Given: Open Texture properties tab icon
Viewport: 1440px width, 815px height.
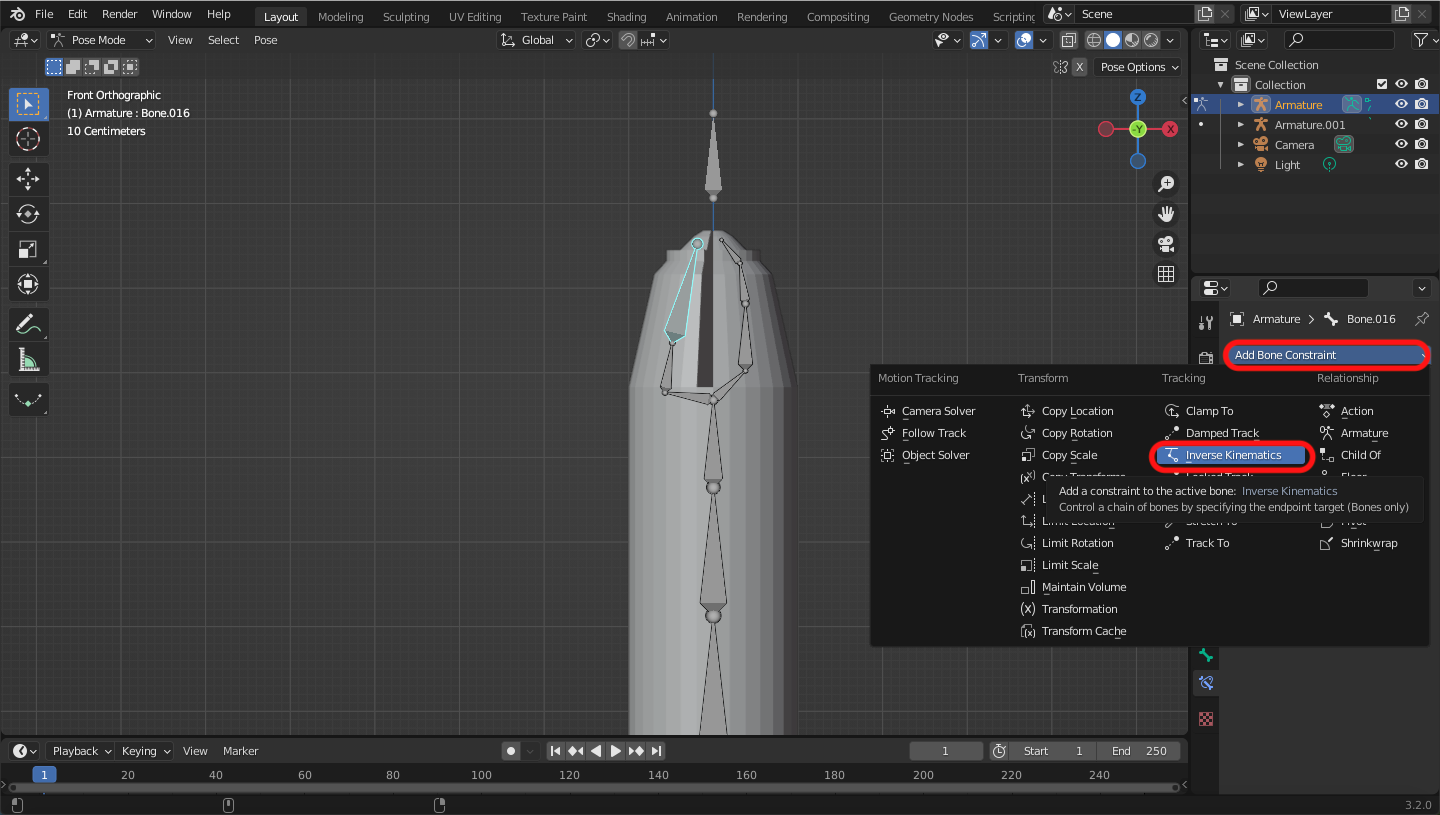Looking at the screenshot, I should pyautogui.click(x=1206, y=718).
